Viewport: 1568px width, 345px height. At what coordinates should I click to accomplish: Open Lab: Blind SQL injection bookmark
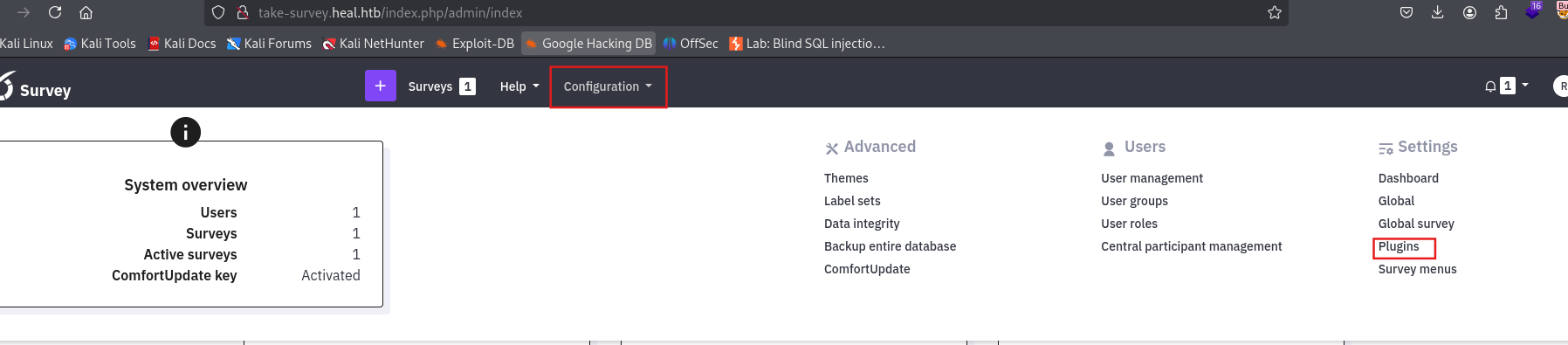(808, 44)
